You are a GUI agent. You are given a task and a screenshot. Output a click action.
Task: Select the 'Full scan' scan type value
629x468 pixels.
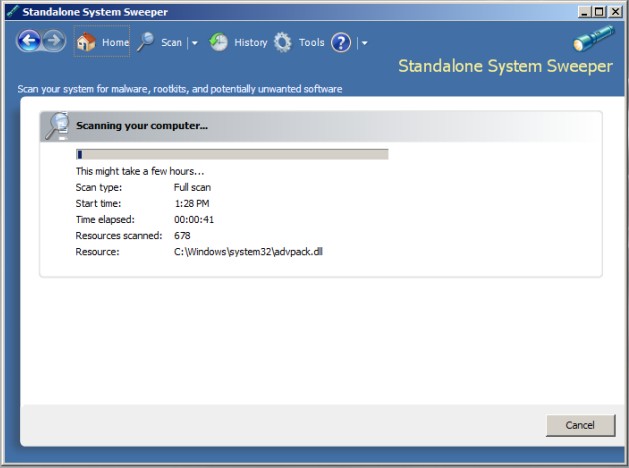click(x=192, y=187)
